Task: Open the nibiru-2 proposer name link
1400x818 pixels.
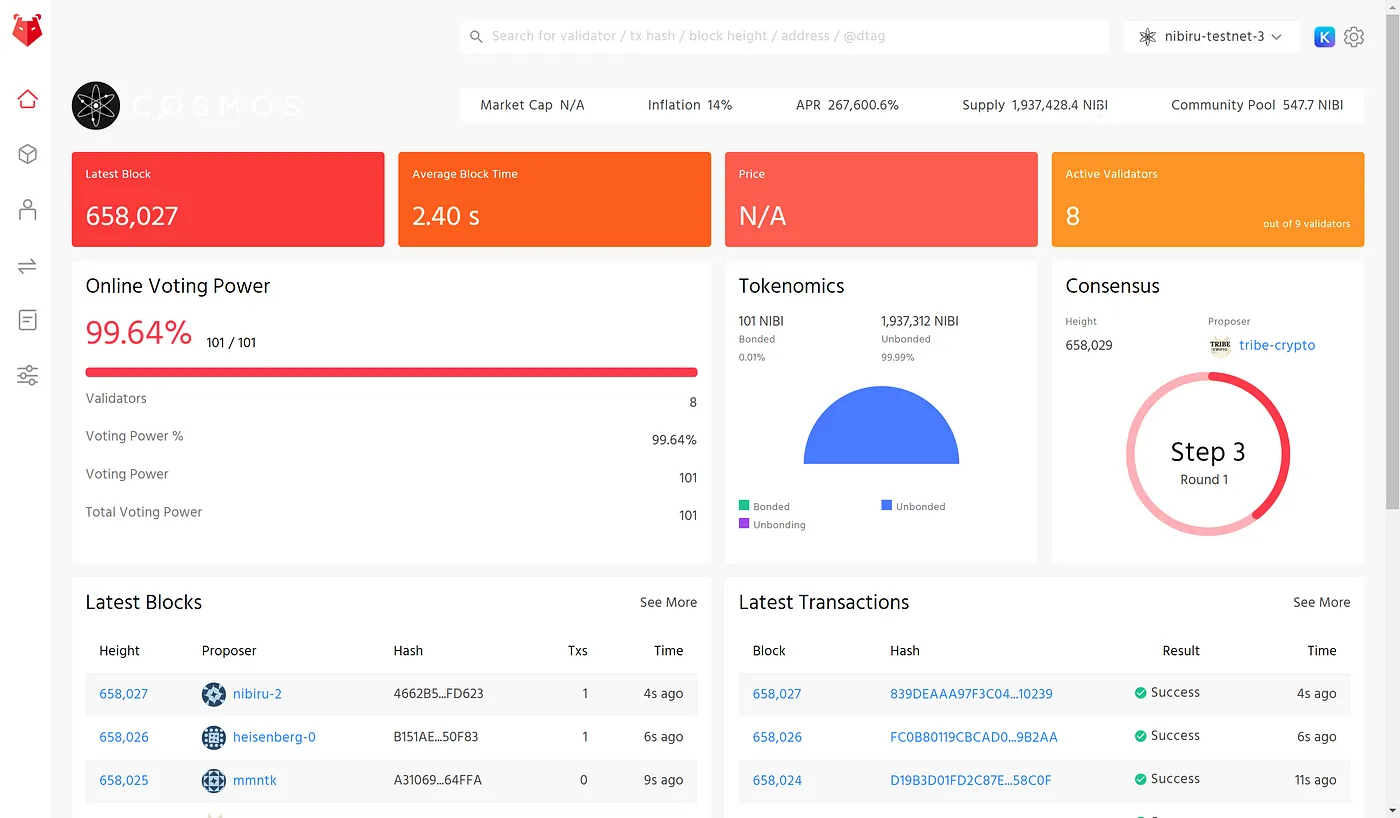Action: (x=257, y=694)
